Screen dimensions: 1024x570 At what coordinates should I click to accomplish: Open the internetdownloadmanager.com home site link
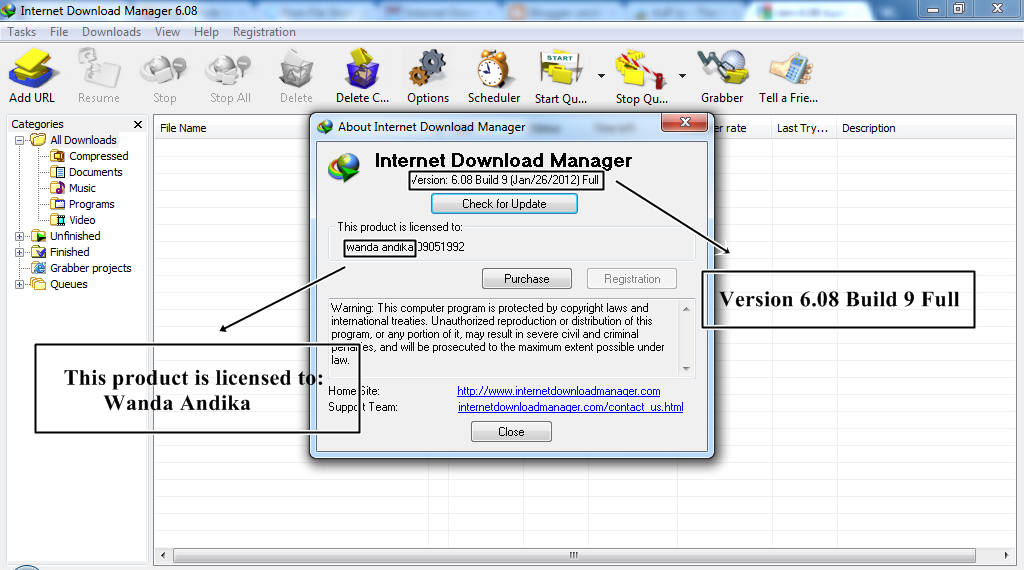(558, 391)
